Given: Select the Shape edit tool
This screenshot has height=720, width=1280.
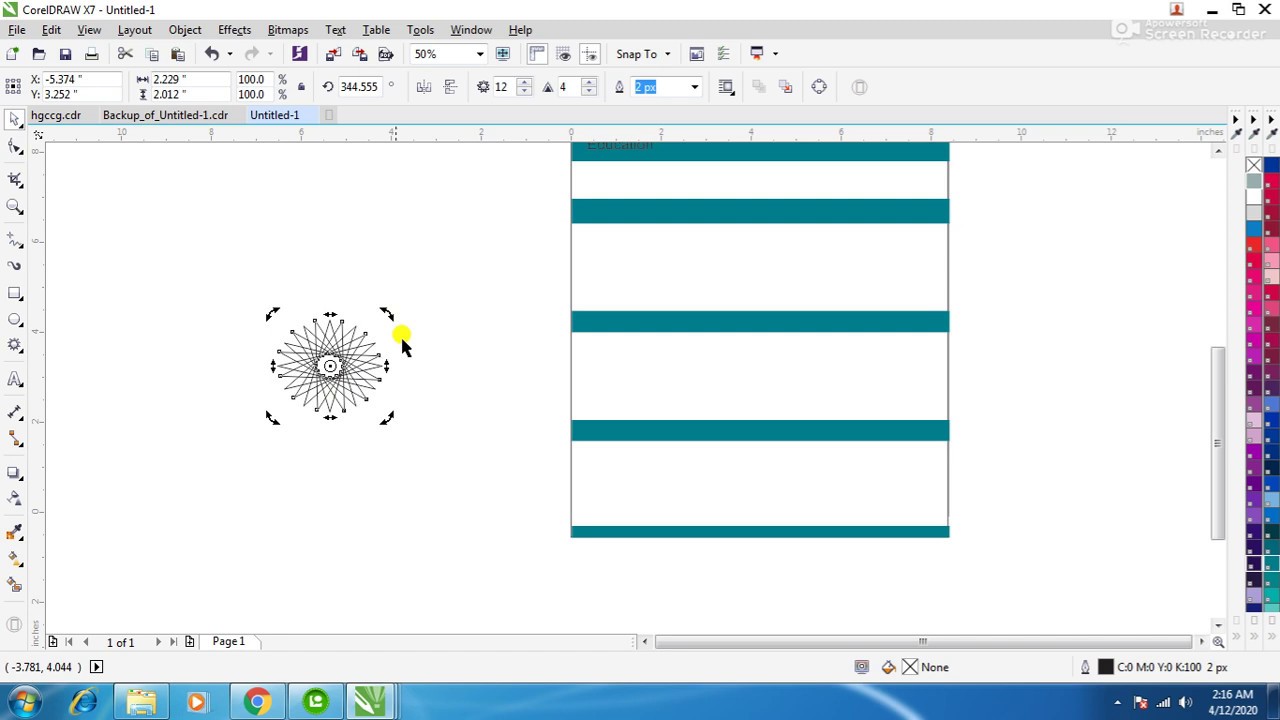Looking at the screenshot, I should tap(15, 147).
